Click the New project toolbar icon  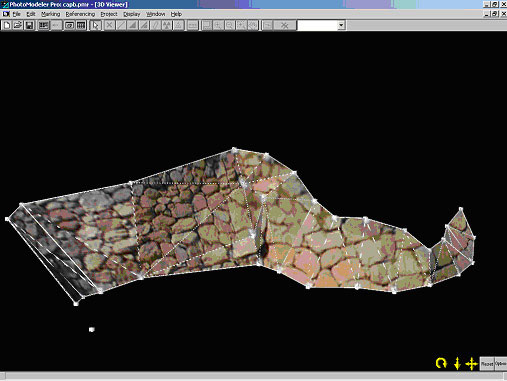[7, 25]
